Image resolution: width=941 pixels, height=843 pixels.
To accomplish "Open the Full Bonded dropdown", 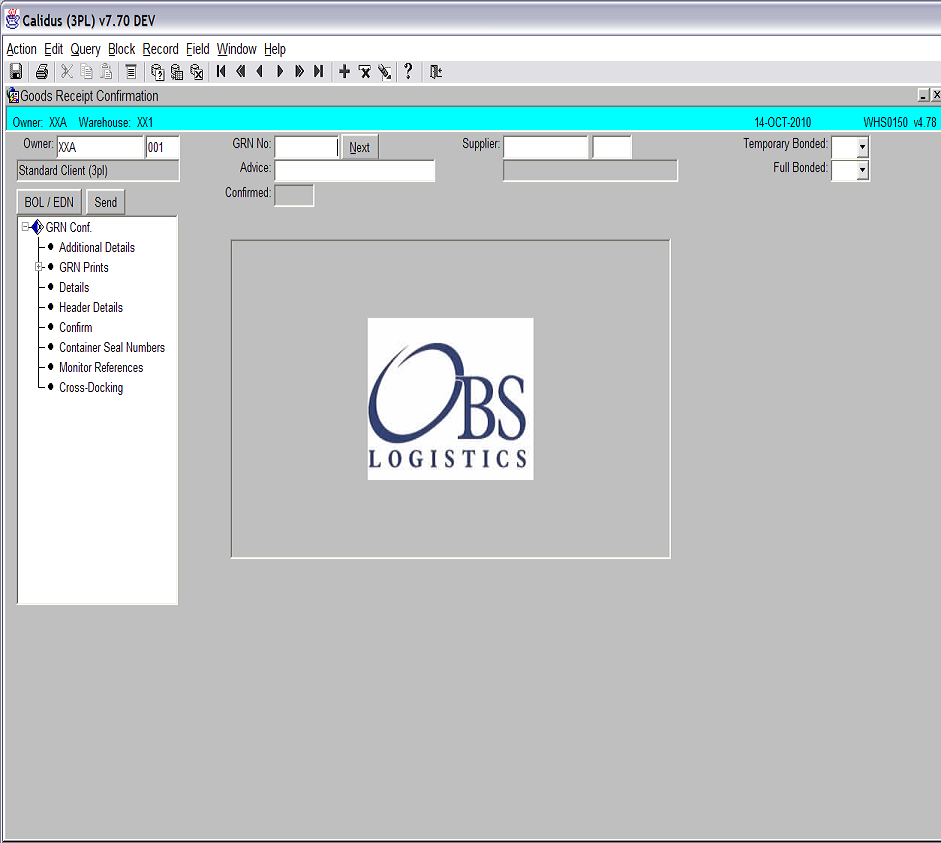I will (862, 170).
